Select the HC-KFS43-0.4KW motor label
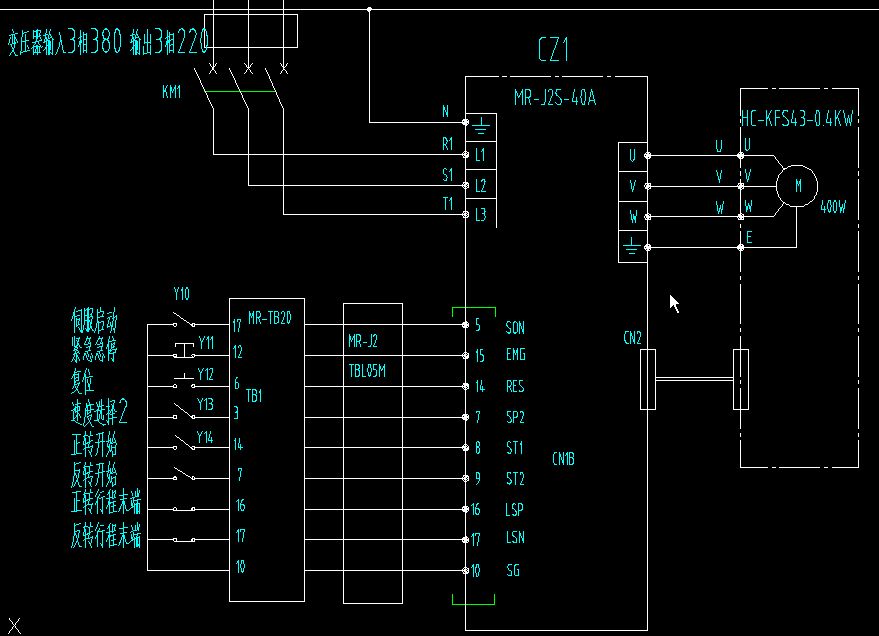 [797, 120]
